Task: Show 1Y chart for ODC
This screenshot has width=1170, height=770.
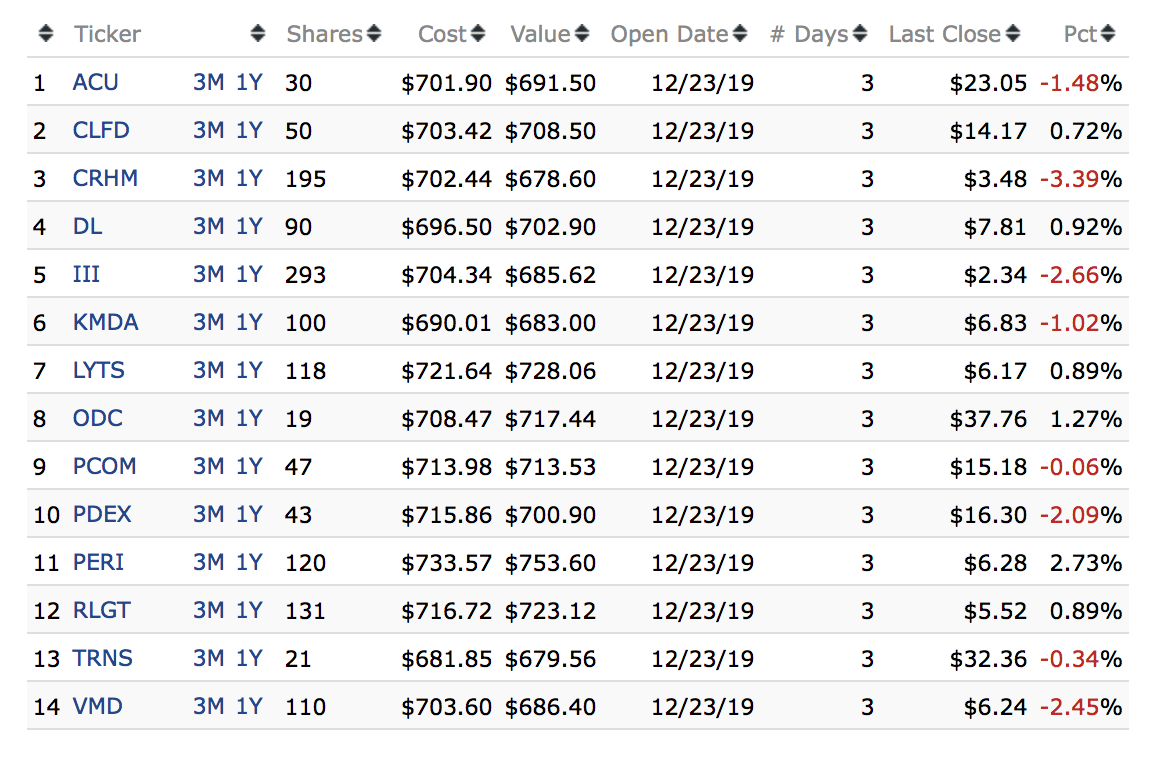Action: [249, 419]
